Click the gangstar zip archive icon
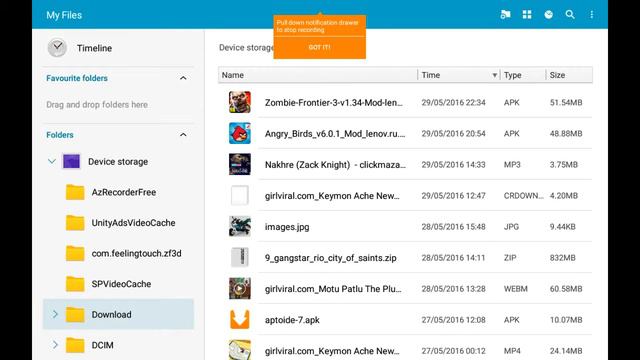The image size is (640, 360). coord(240,257)
